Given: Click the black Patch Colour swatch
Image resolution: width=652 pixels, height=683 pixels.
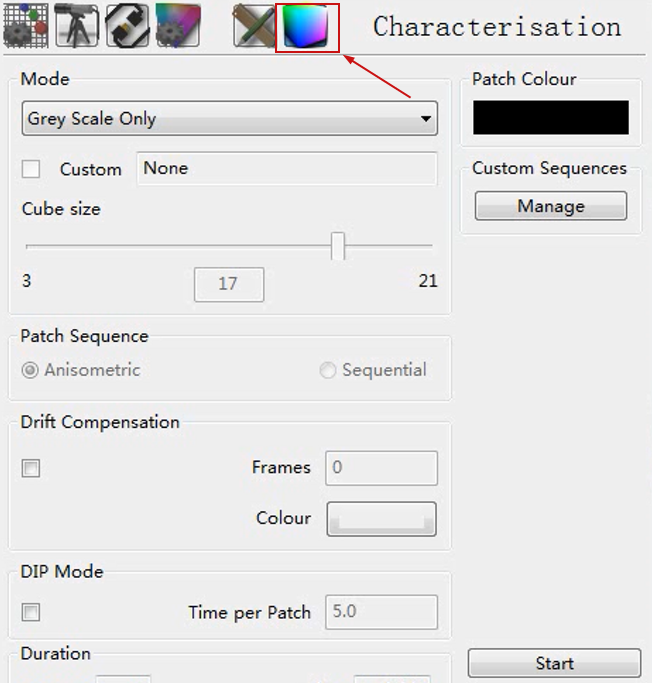Looking at the screenshot, I should click(x=551, y=118).
